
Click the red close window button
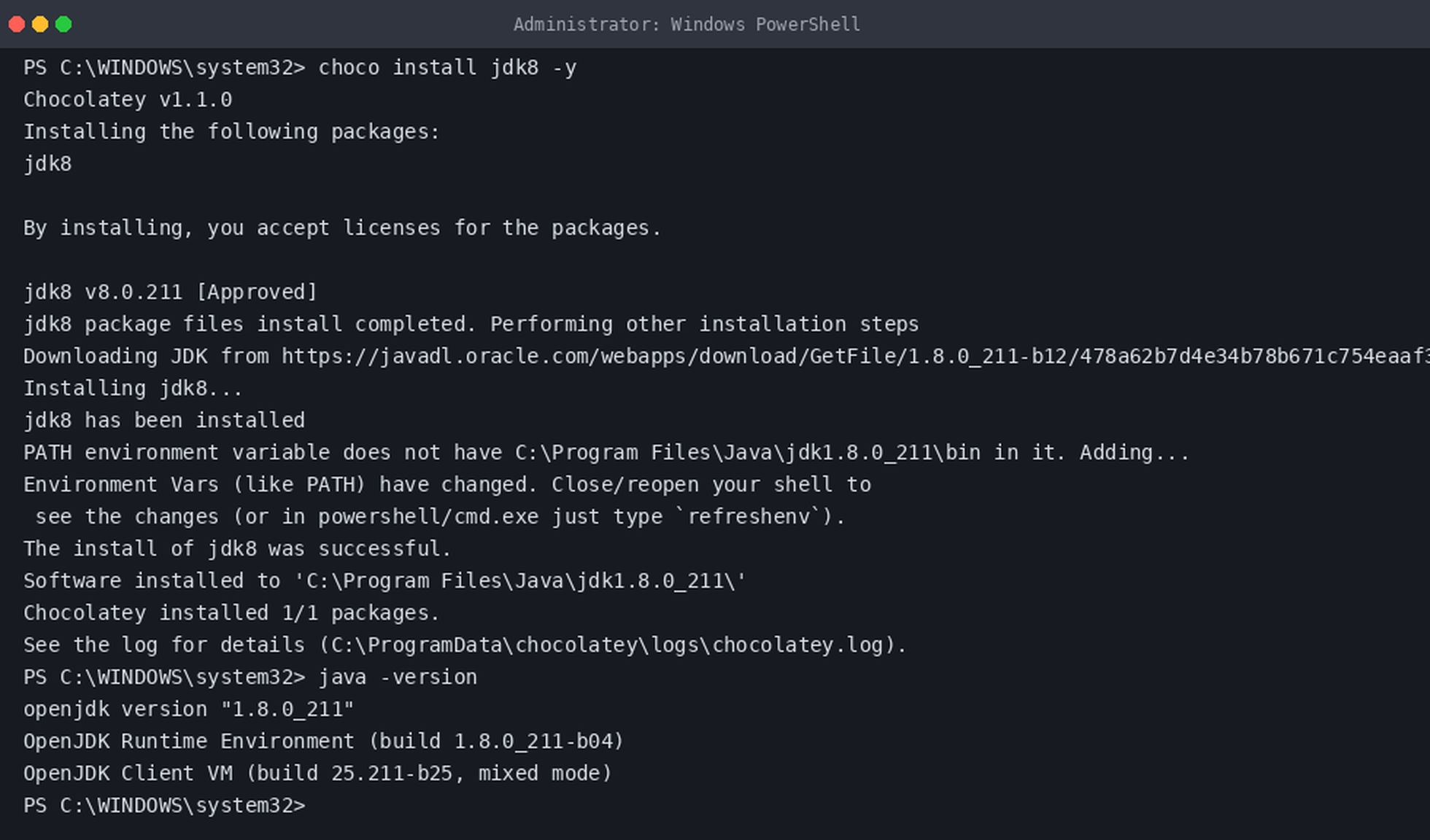(x=17, y=24)
